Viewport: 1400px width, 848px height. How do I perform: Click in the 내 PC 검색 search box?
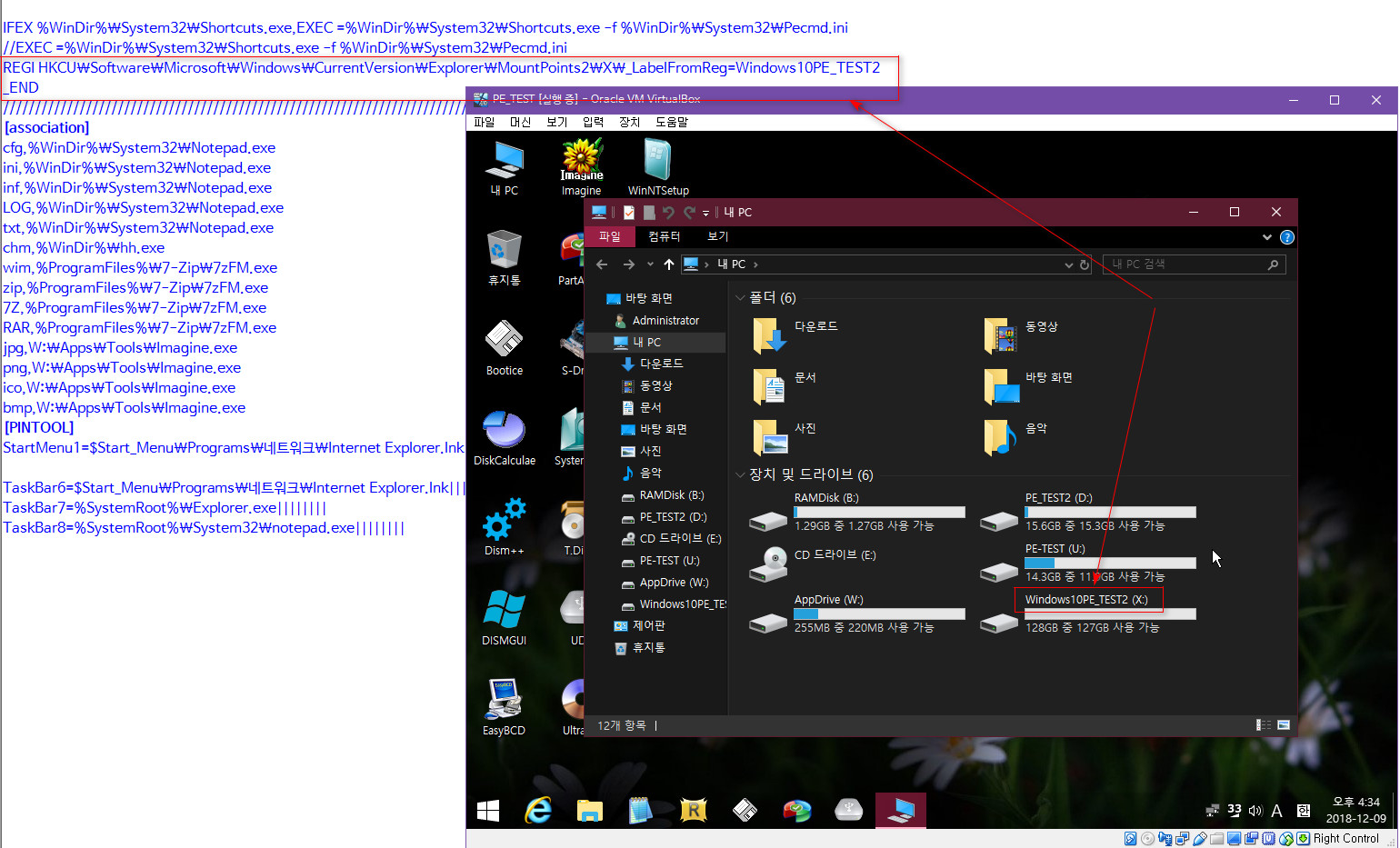(1194, 264)
